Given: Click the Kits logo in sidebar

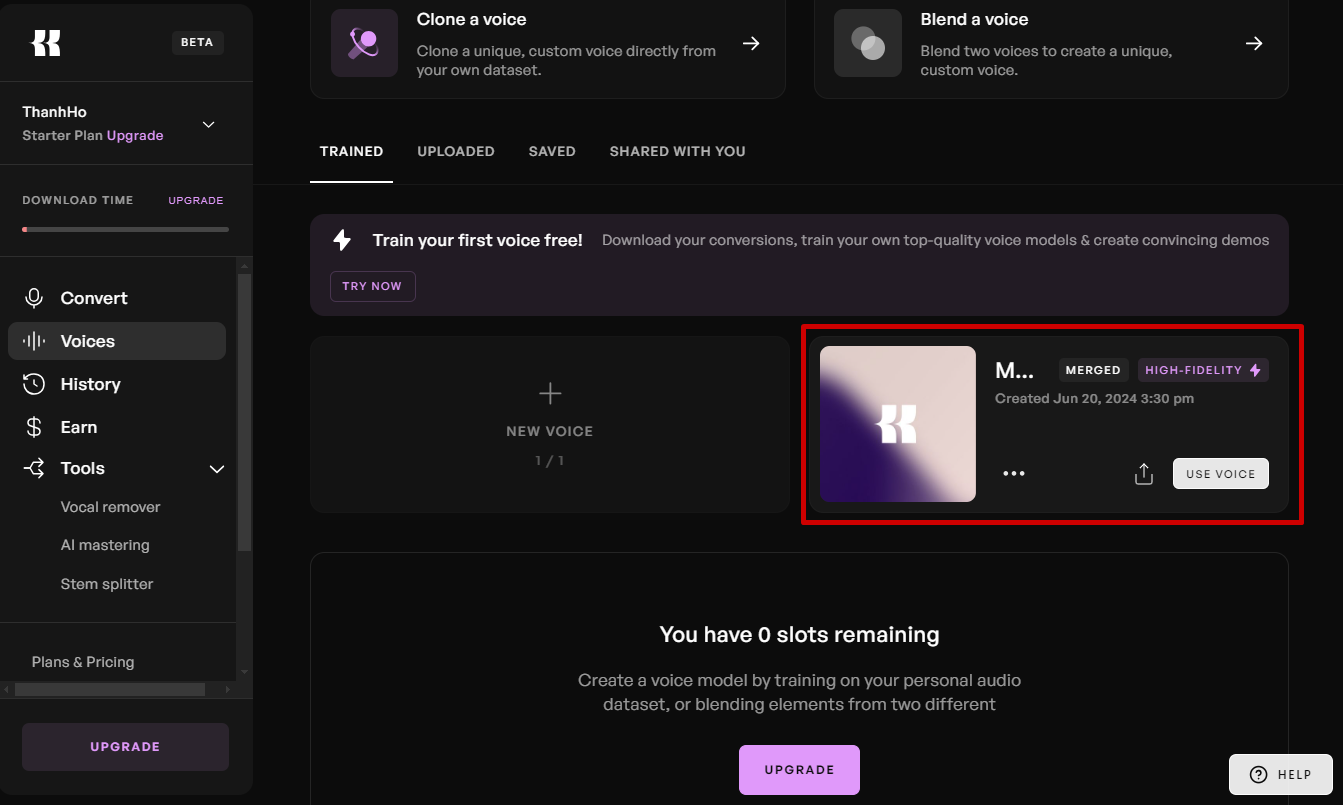Looking at the screenshot, I should [x=46, y=43].
